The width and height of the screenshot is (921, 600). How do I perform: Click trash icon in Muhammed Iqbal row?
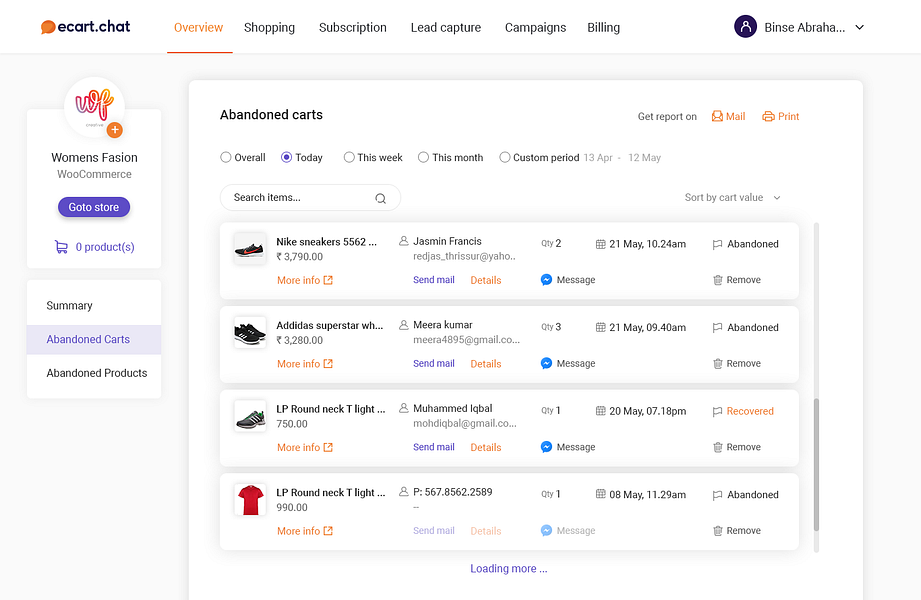point(717,447)
